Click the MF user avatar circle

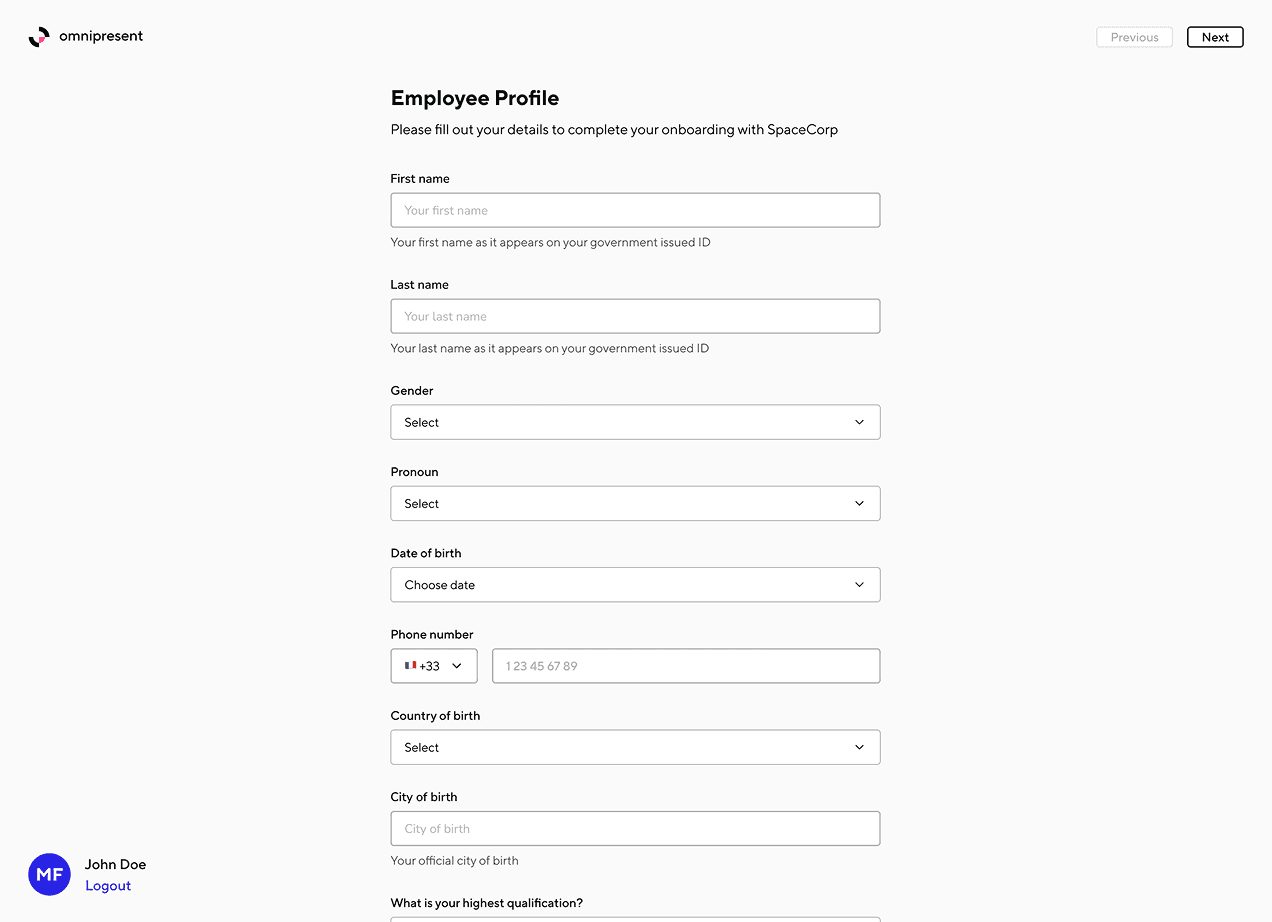(x=49, y=875)
